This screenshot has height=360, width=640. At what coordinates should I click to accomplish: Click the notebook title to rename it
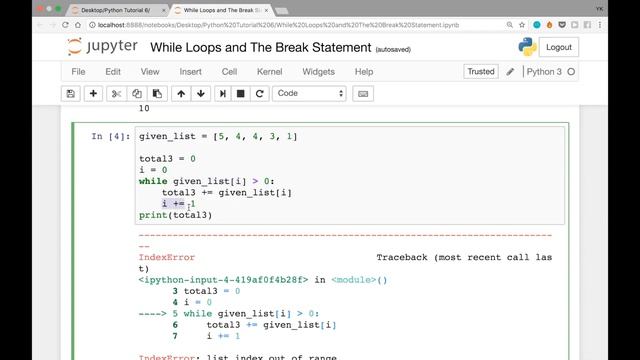tap(260, 47)
